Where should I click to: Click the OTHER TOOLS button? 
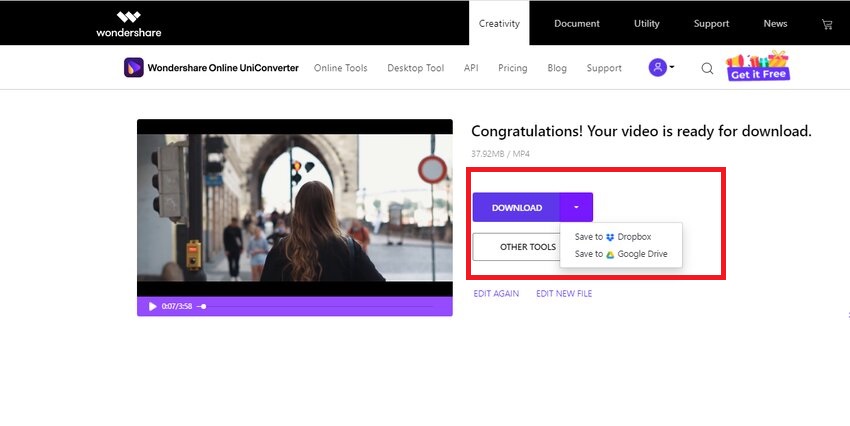click(x=517, y=247)
